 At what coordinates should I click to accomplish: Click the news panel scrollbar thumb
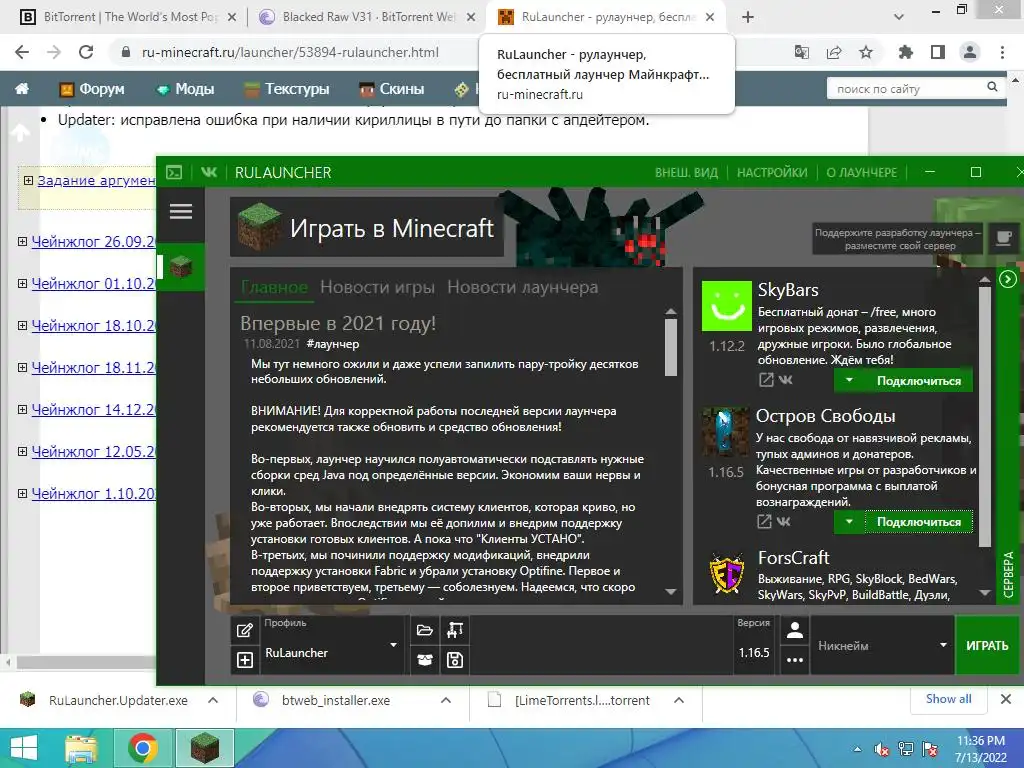click(671, 347)
